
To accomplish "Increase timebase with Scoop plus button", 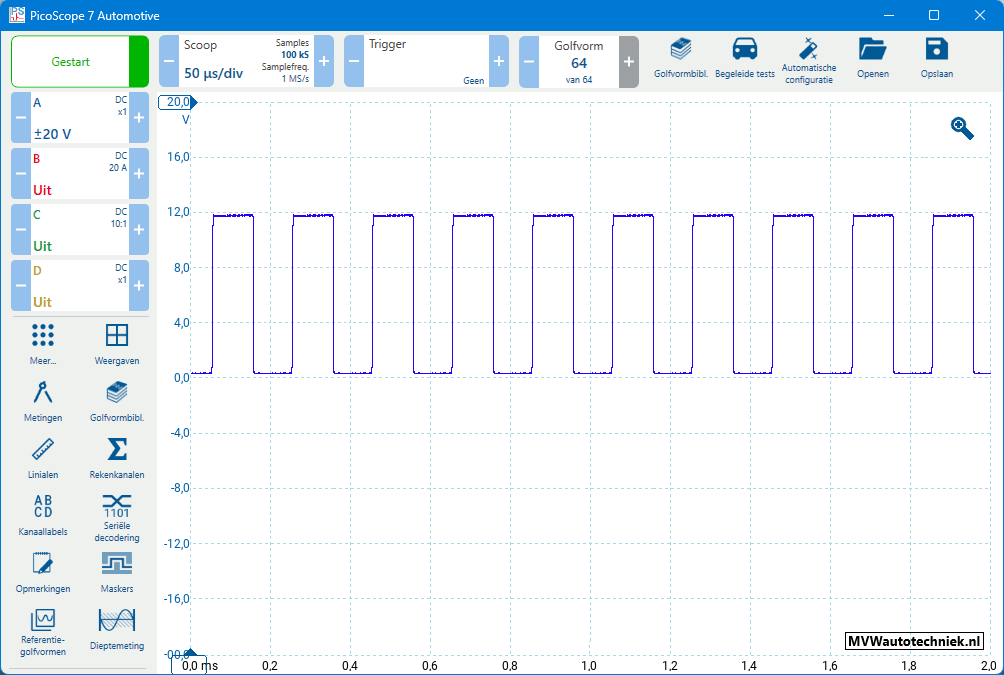I will pyautogui.click(x=324, y=62).
